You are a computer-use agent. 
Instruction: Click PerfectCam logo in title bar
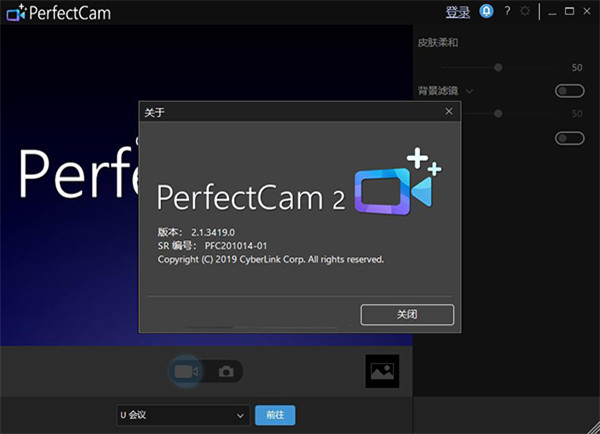coord(59,13)
